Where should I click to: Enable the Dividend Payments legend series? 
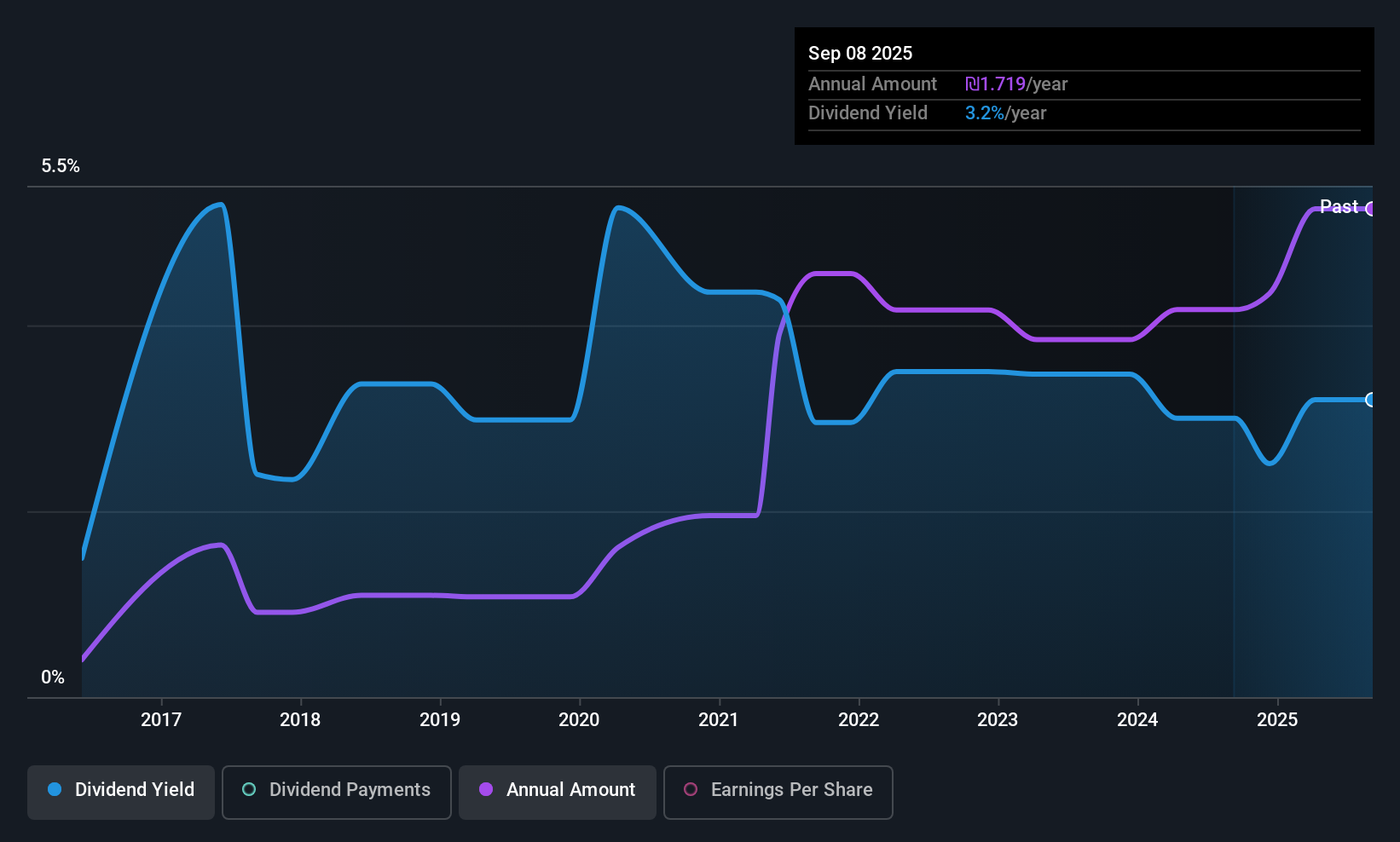pyautogui.click(x=336, y=792)
